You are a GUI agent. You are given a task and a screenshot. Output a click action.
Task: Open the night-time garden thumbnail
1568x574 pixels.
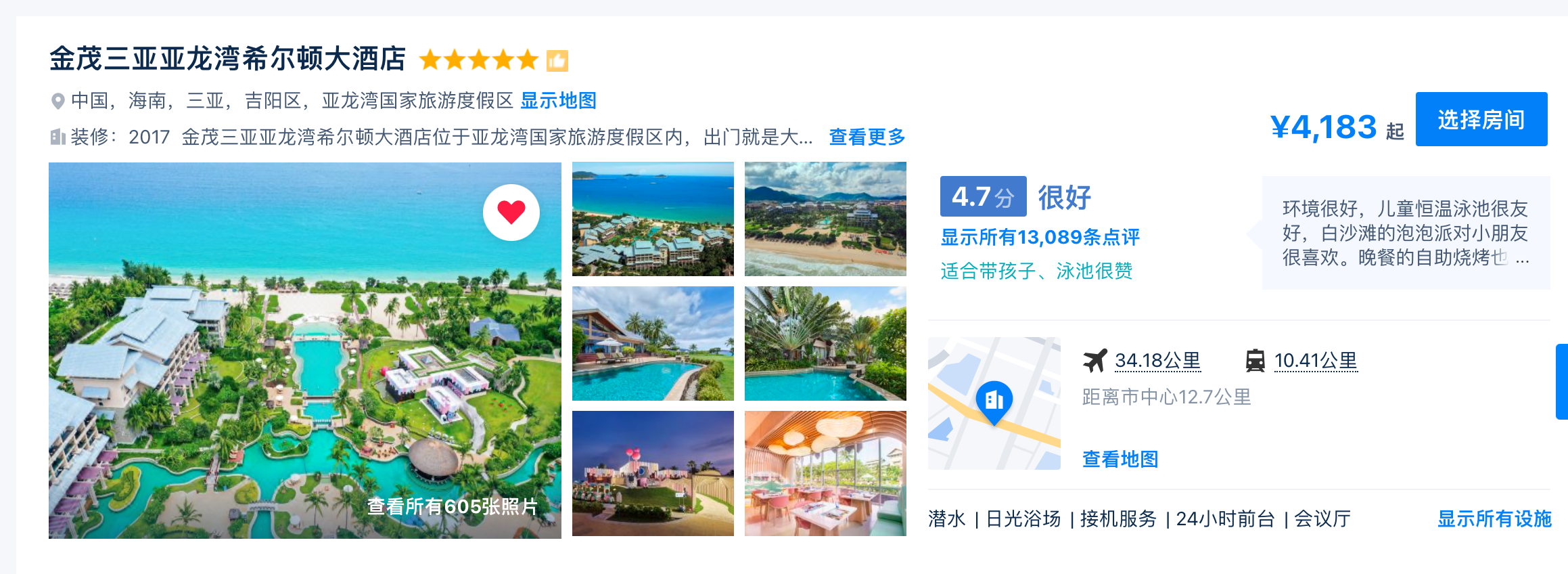tap(653, 473)
